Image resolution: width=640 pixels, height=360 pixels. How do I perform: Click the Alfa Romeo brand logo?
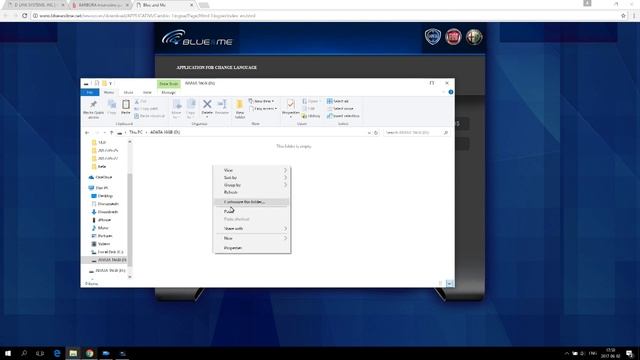click(474, 37)
